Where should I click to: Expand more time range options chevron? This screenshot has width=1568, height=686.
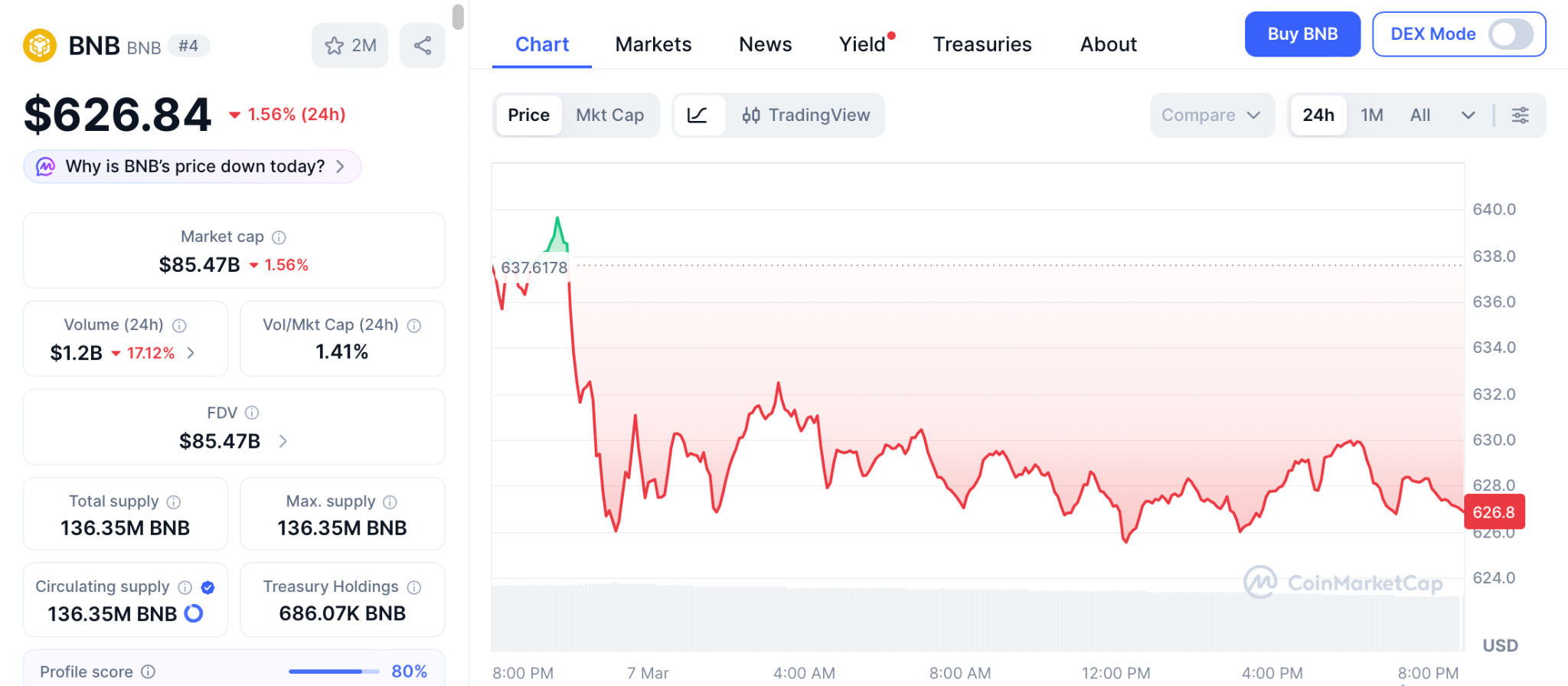[x=1468, y=116]
